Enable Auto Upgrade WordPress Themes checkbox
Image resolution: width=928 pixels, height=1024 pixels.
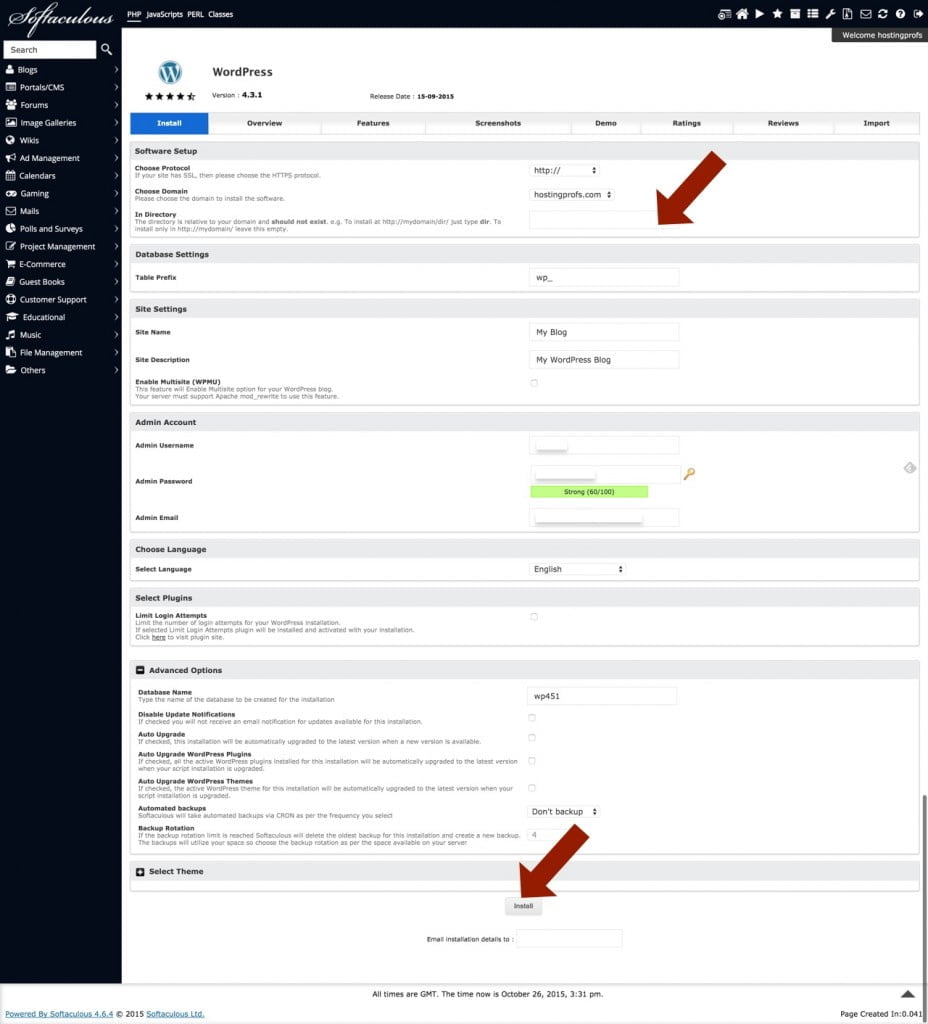pyautogui.click(x=532, y=788)
